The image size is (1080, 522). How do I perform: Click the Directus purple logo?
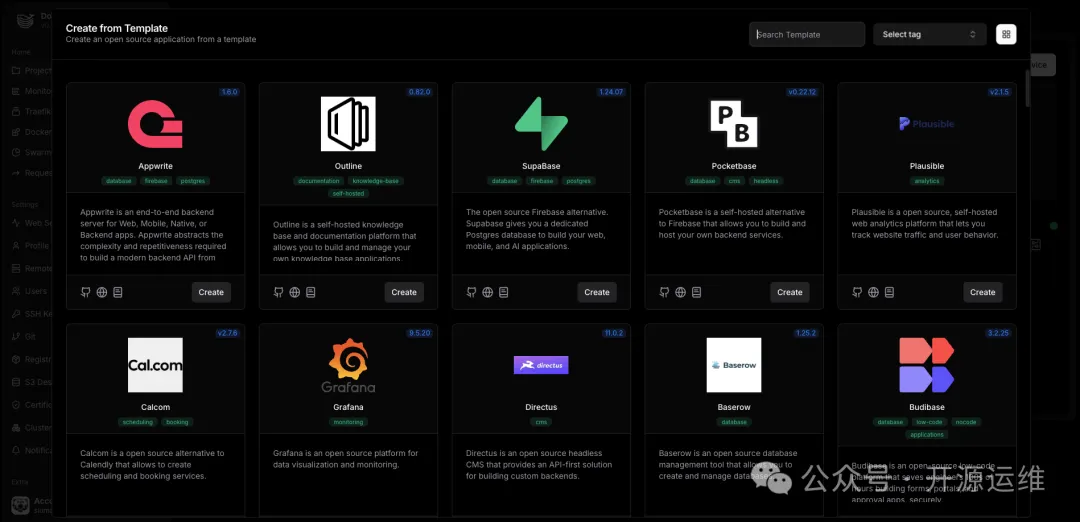(x=541, y=365)
